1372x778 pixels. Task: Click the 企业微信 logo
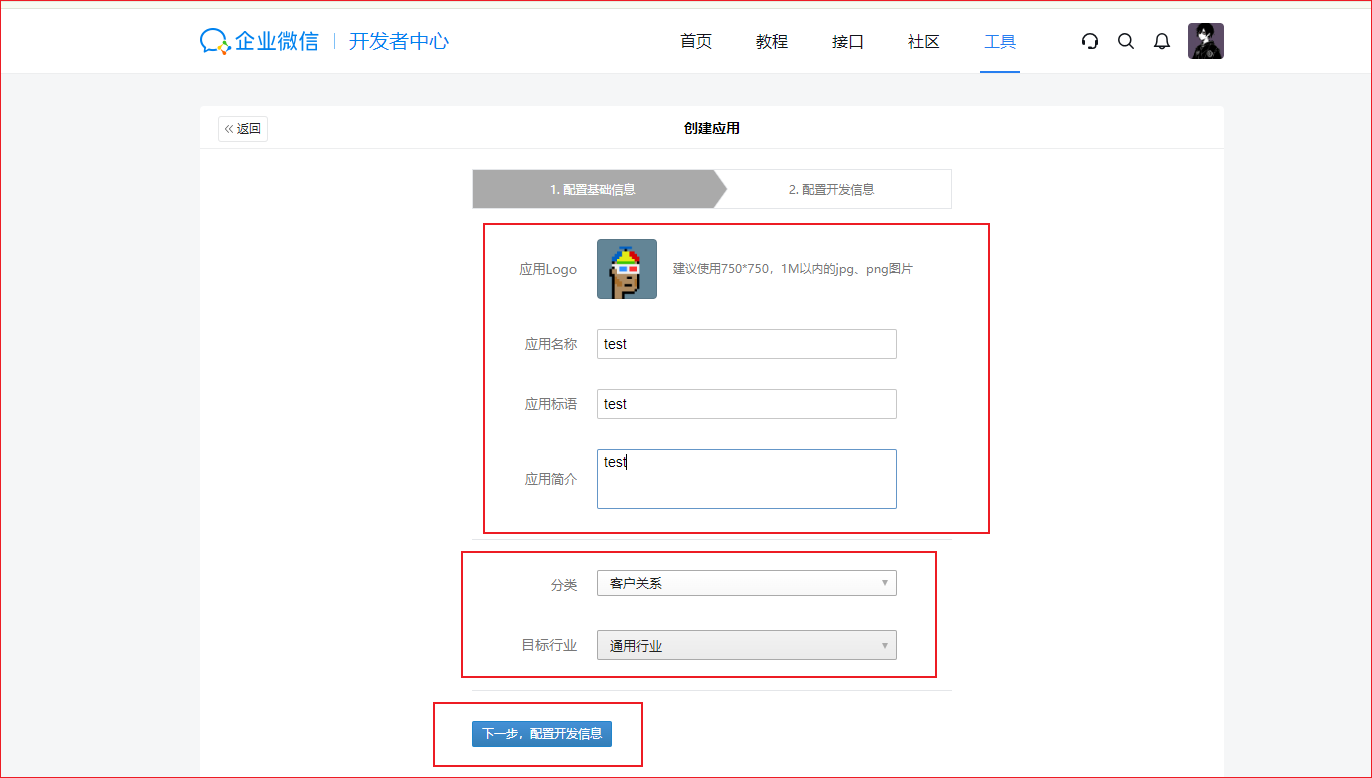(x=260, y=41)
